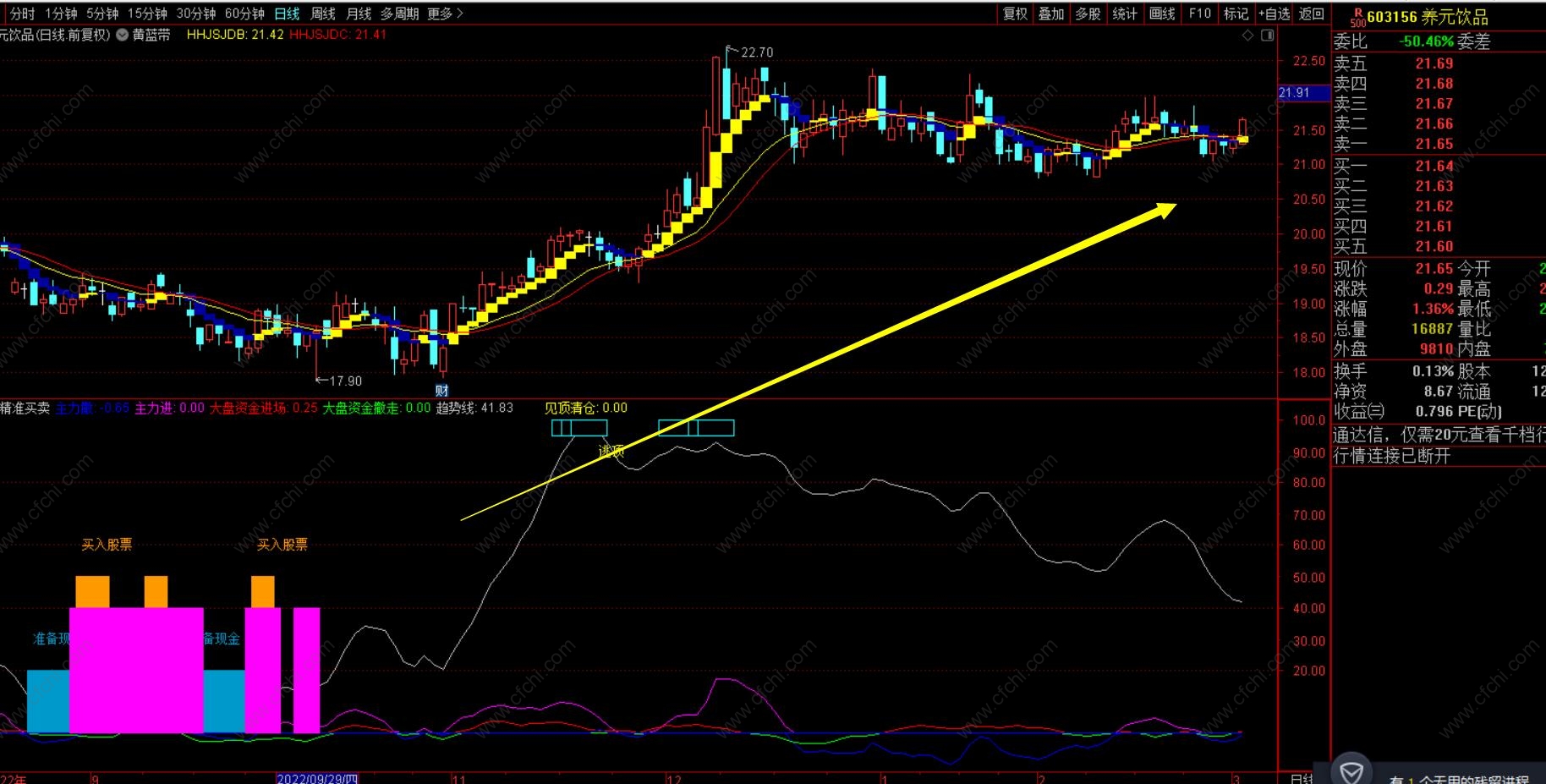Click the 买二 price 21.63

tap(1434, 186)
